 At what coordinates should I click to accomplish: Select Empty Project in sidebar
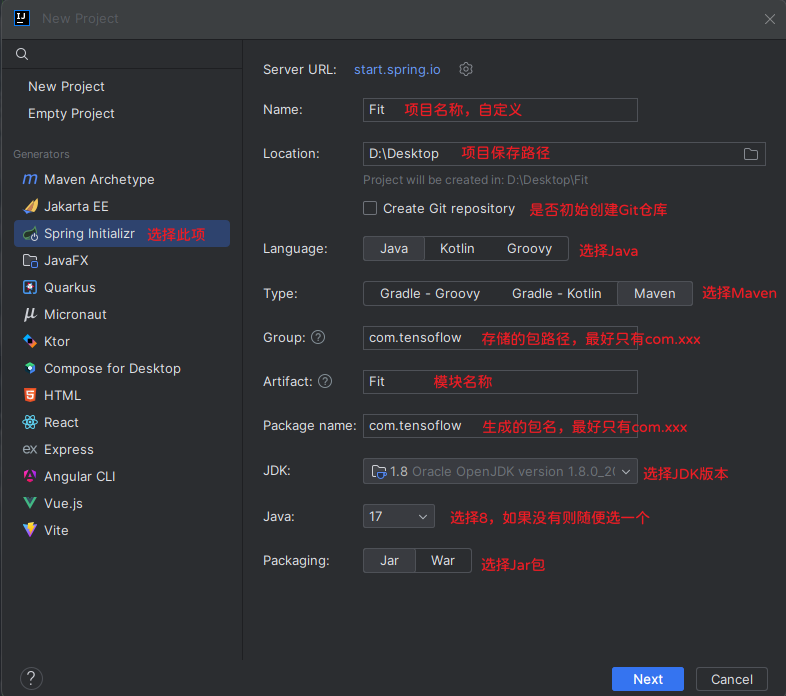71,113
